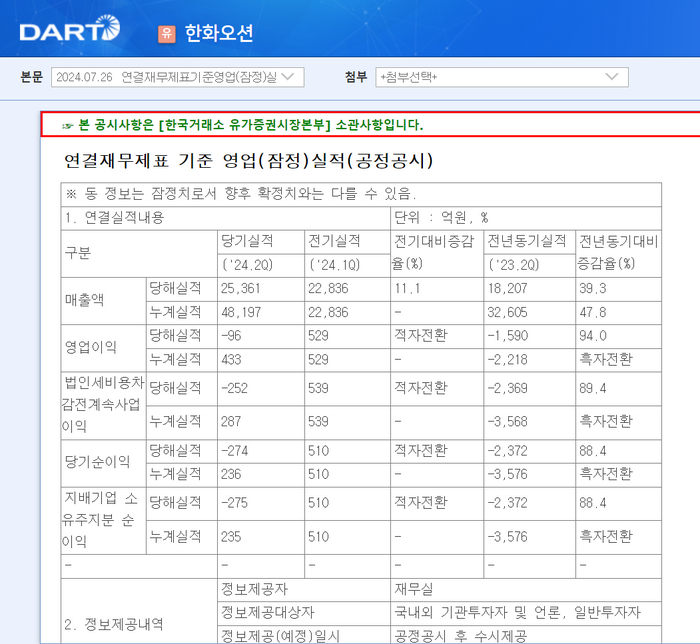
Task: Click the value -96 operating profit
Action: [x=231, y=336]
